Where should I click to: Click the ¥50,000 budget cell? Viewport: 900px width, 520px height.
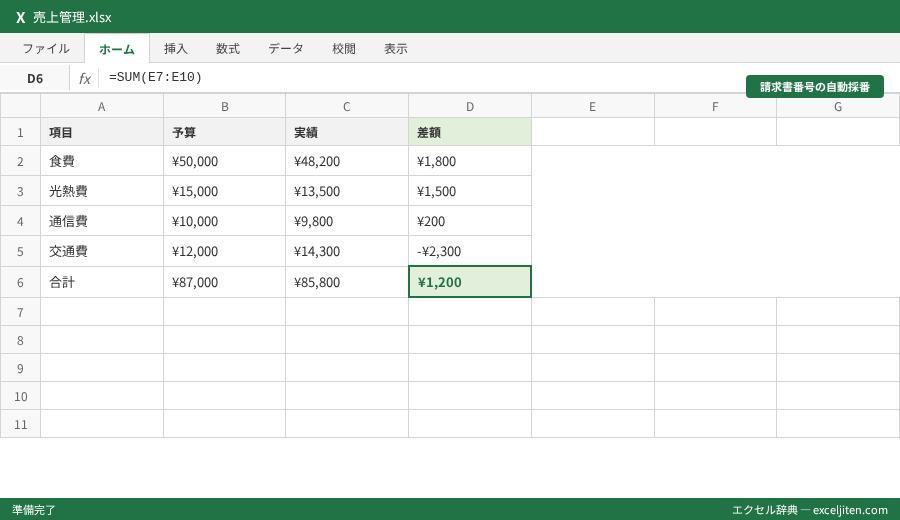point(224,161)
